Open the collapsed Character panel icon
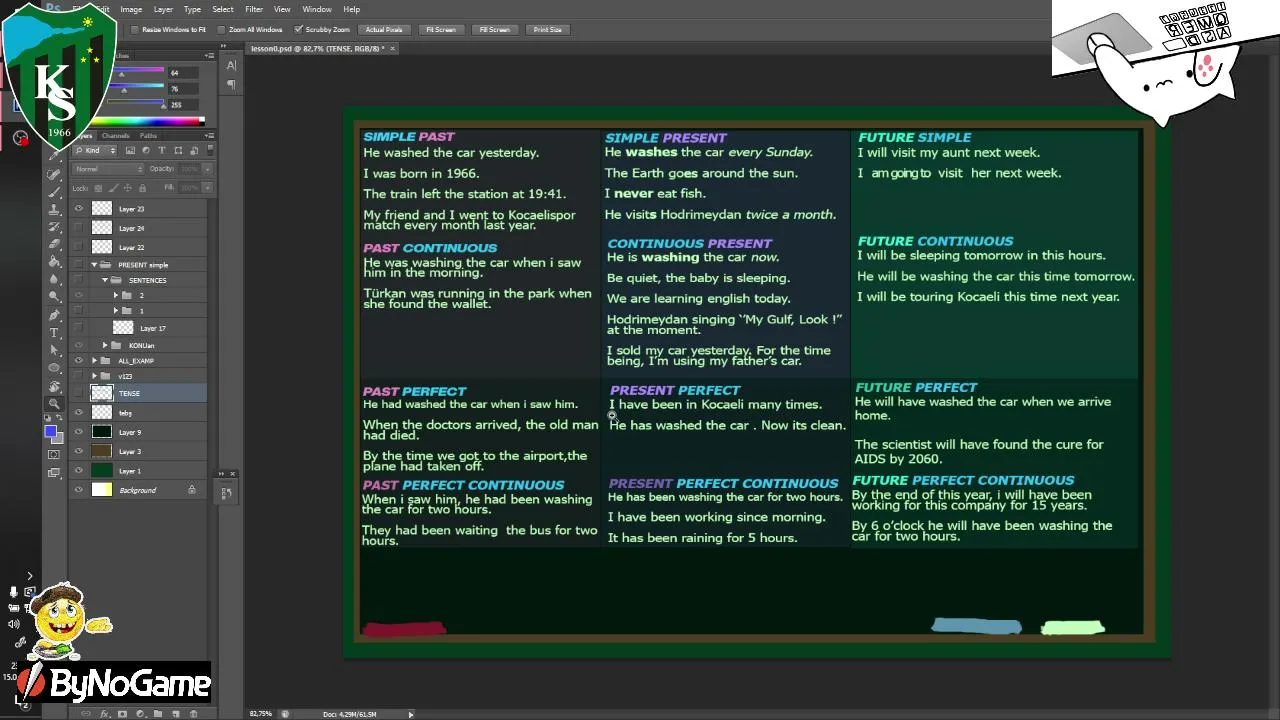 pyautogui.click(x=231, y=66)
